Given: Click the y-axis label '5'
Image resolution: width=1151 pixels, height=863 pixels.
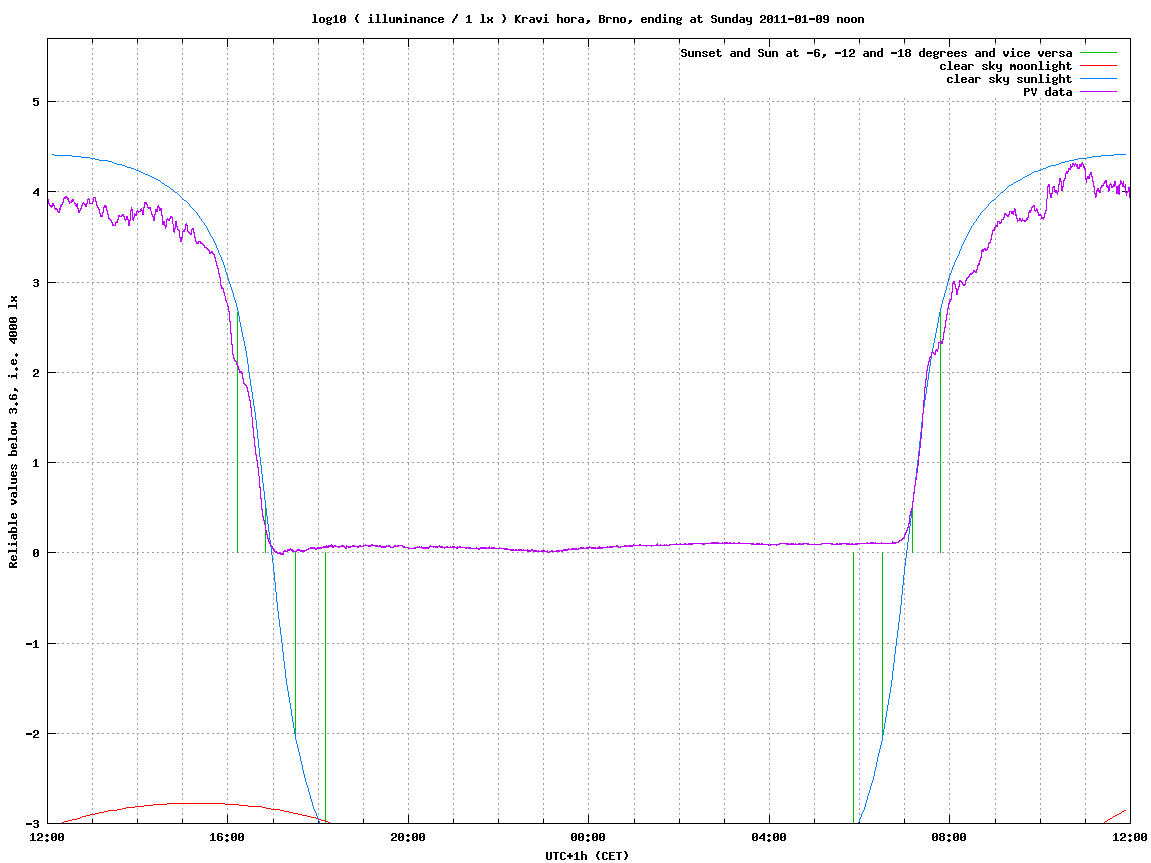Looking at the screenshot, I should [35, 102].
